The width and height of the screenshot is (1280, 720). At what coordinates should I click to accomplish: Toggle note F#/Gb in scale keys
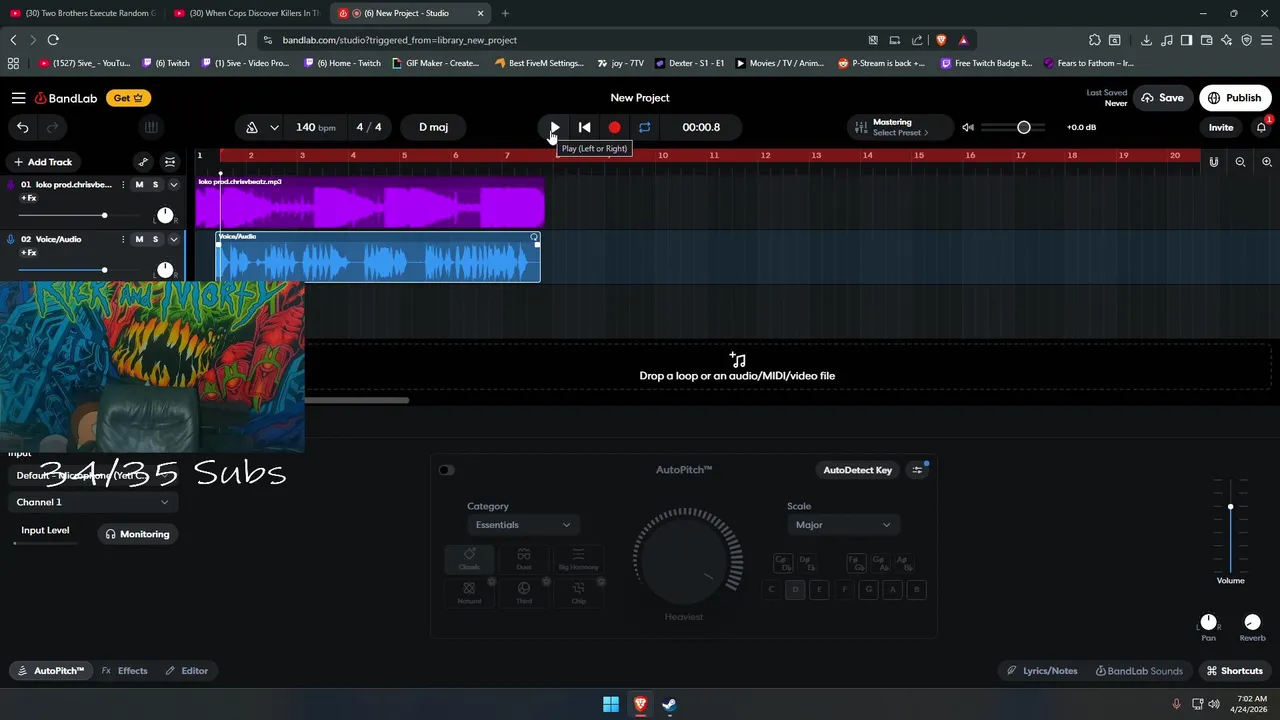[x=856, y=563]
